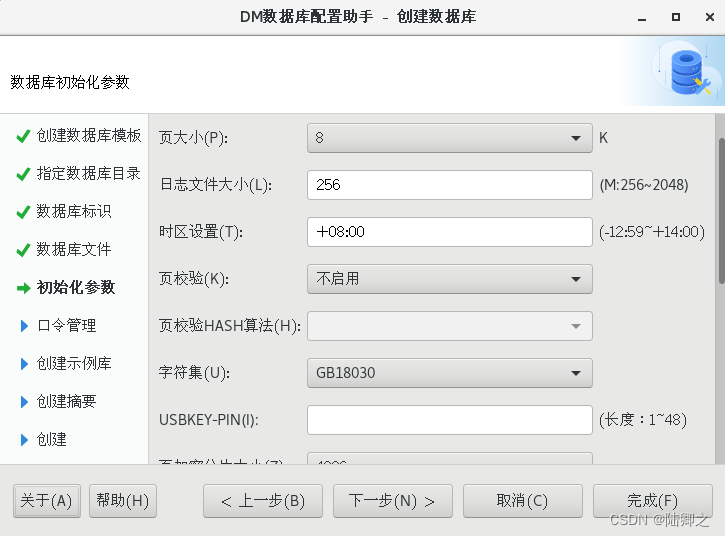725x536 pixels.
Task: Click the USBKEY-PIN(I): label
Action: click(x=209, y=420)
